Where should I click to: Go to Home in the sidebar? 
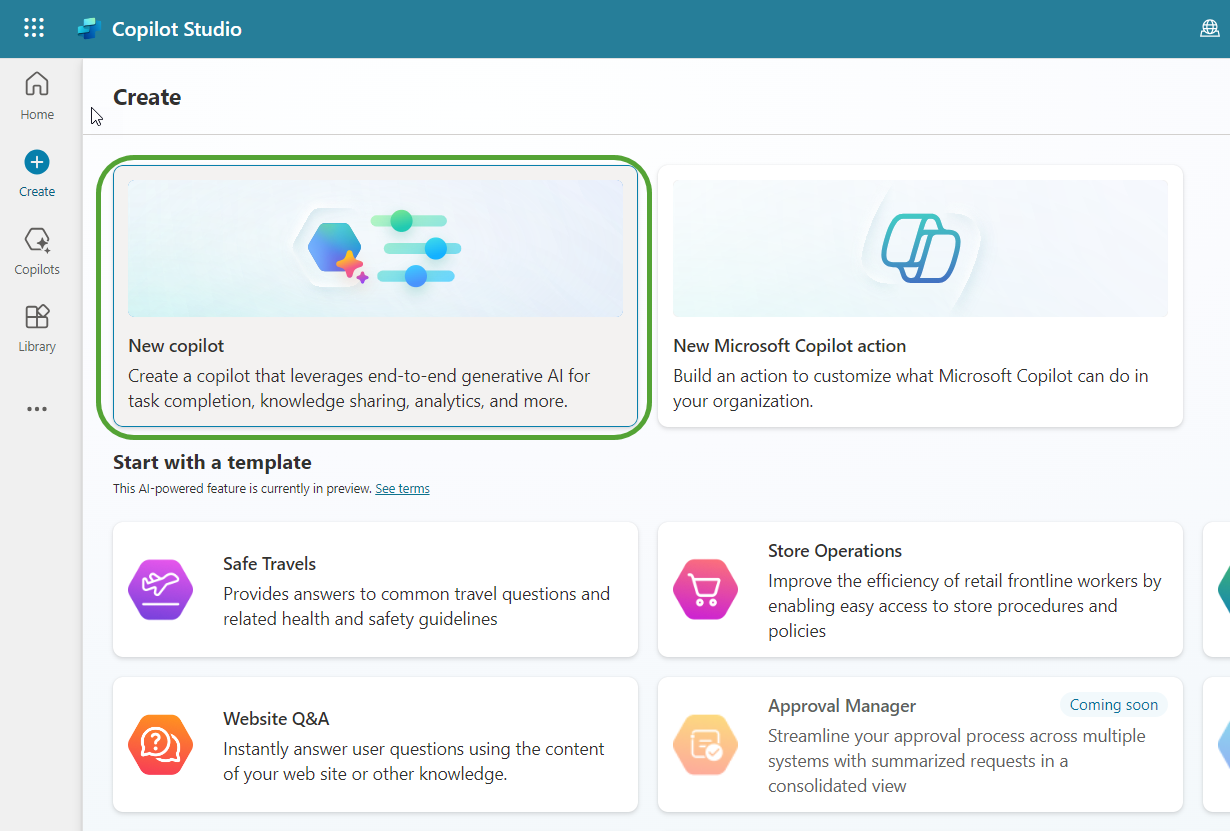(x=37, y=96)
